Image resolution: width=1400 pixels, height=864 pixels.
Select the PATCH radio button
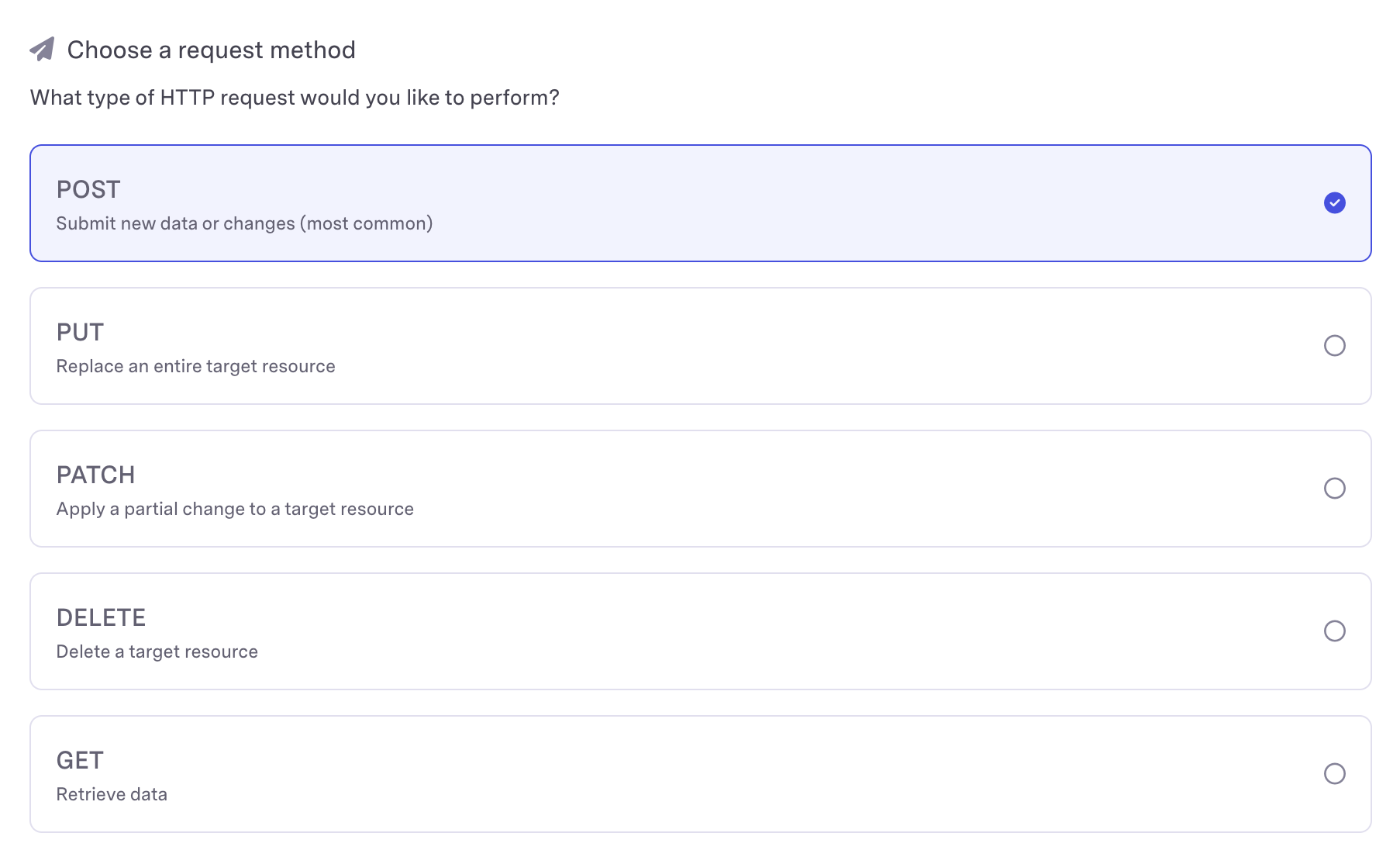[1334, 489]
